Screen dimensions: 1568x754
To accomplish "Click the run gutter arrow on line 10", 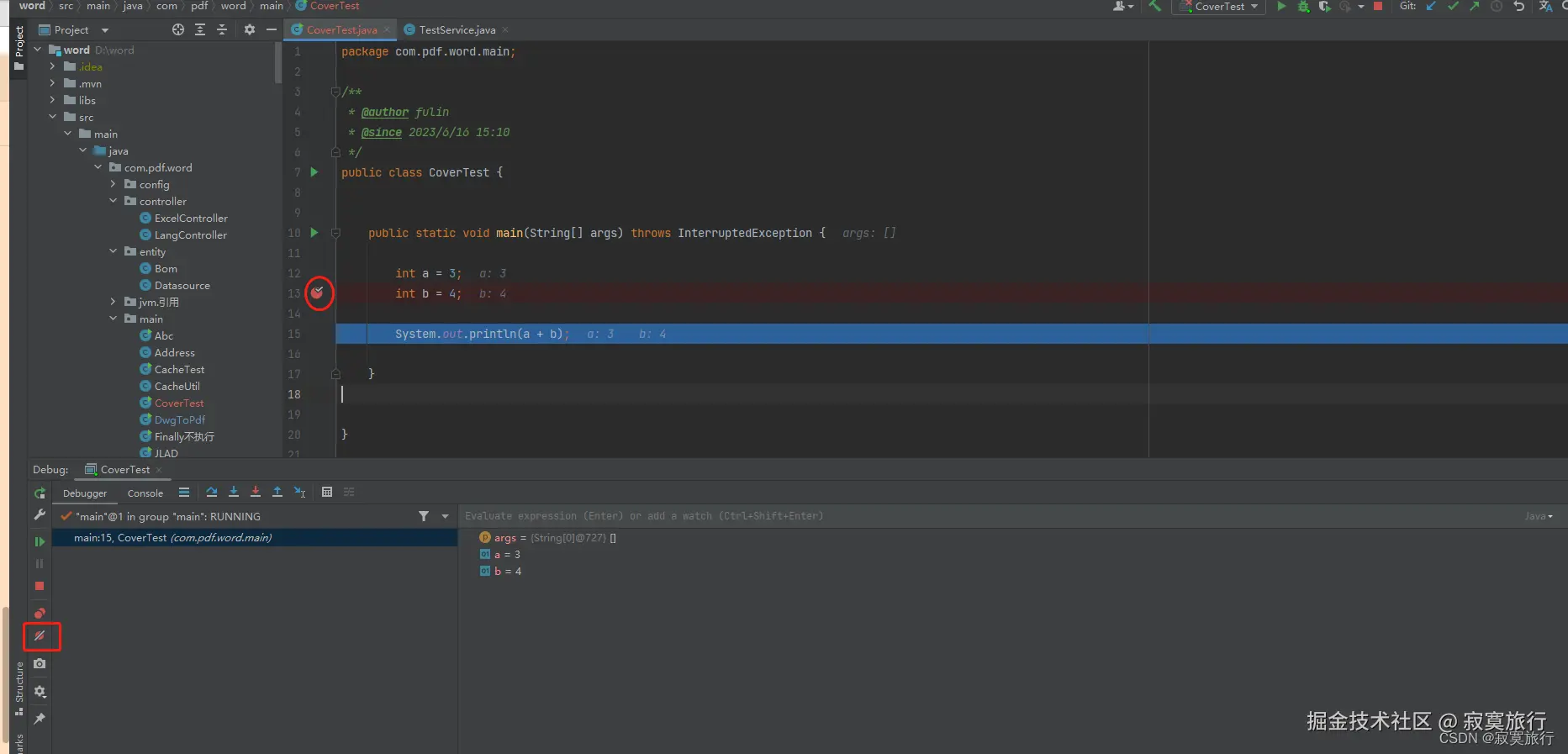I will click(x=314, y=232).
